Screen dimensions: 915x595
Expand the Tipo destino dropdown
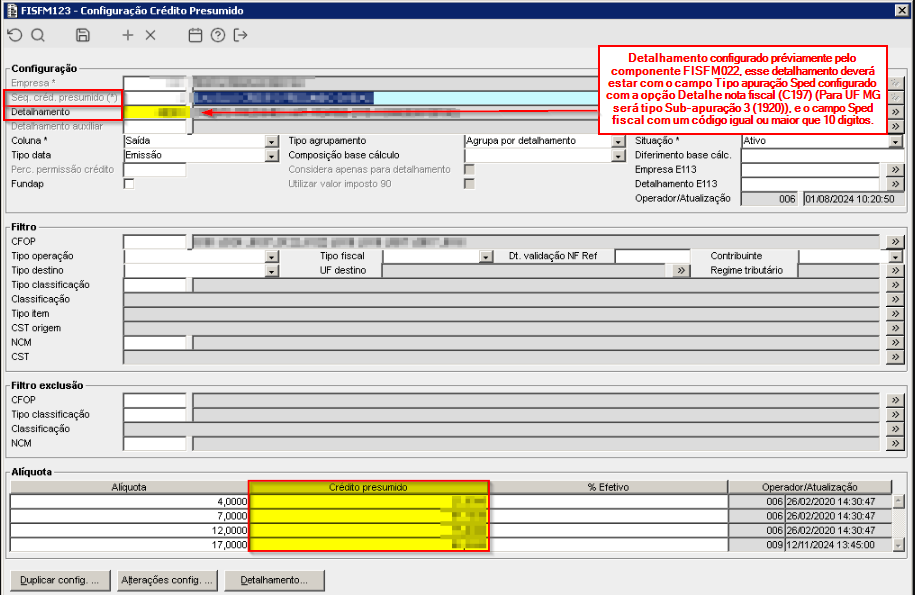[x=272, y=271]
